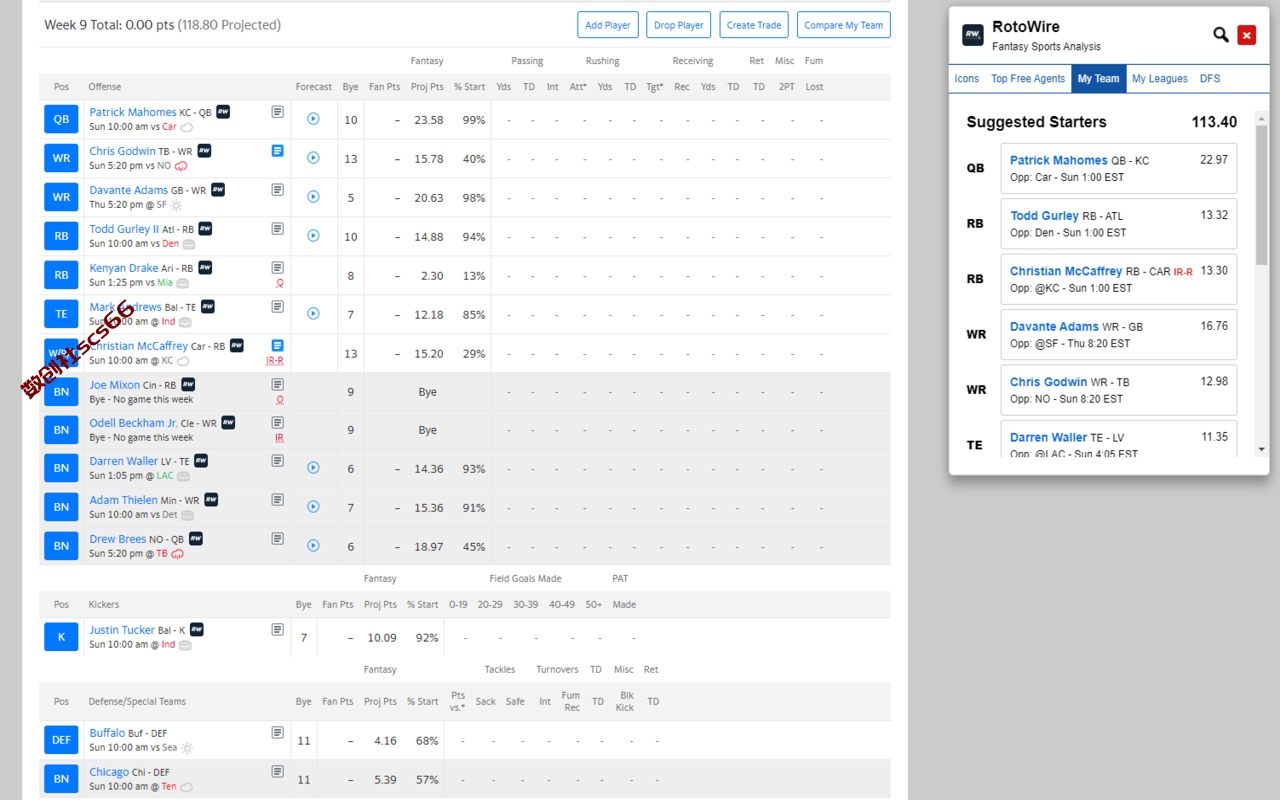The image size is (1280, 800).
Task: Open the DFS tab
Action: tap(1210, 78)
